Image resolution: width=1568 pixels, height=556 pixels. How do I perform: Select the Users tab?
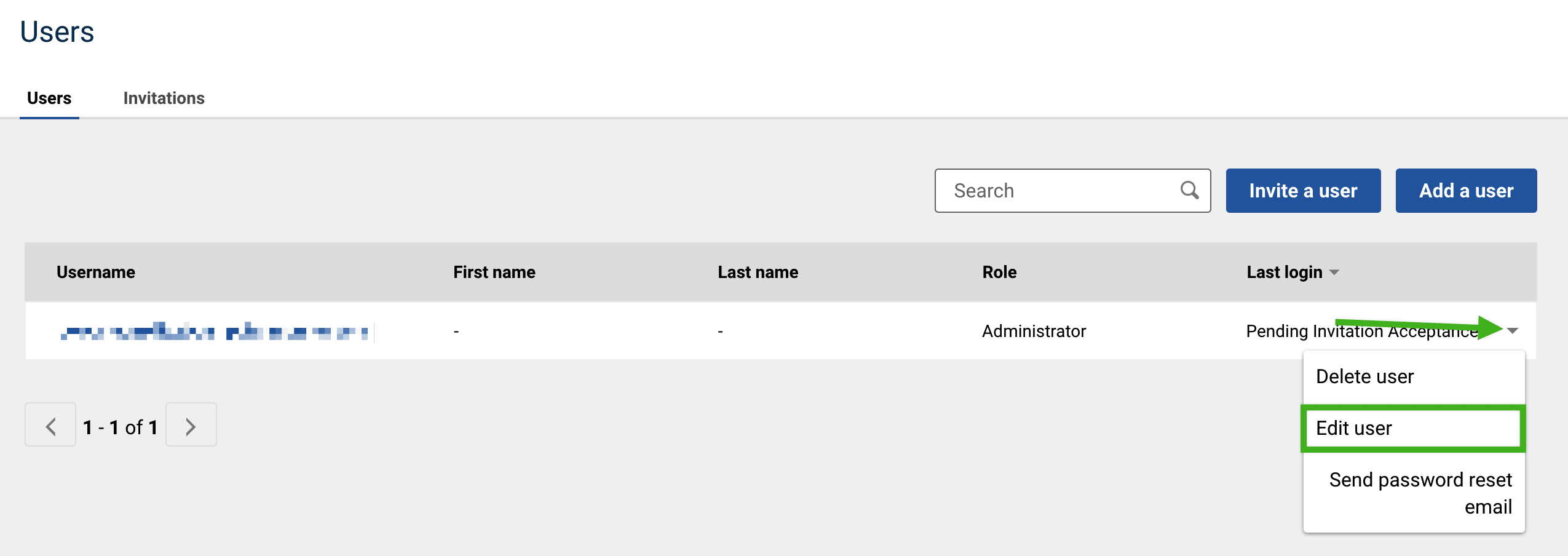(49, 98)
